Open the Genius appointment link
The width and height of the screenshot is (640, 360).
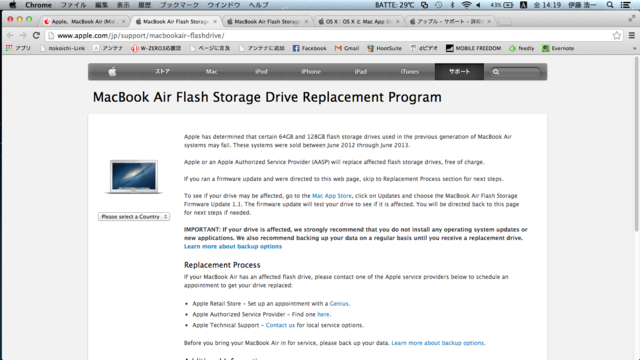339,304
